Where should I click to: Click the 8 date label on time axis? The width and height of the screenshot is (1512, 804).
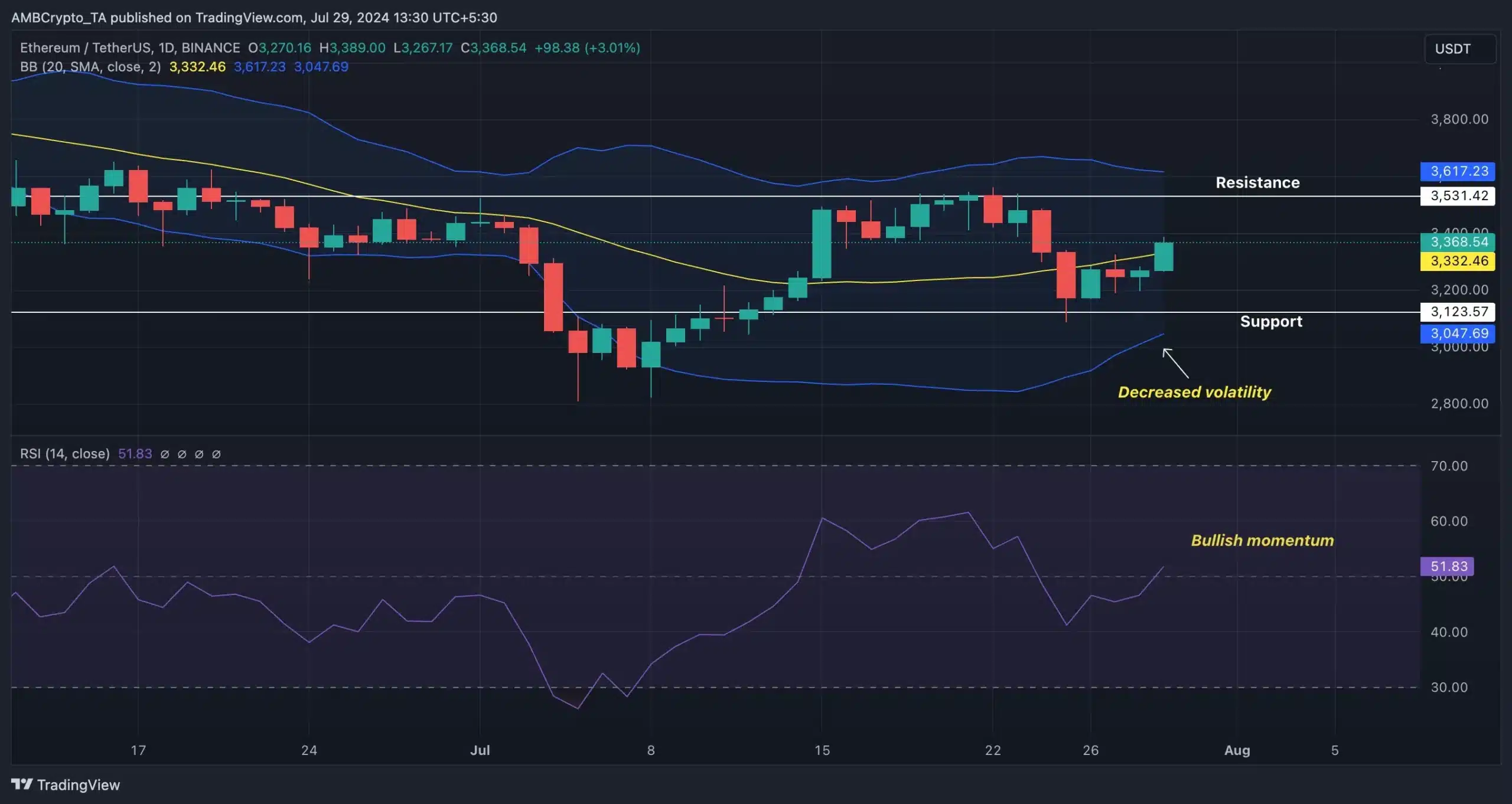point(651,750)
